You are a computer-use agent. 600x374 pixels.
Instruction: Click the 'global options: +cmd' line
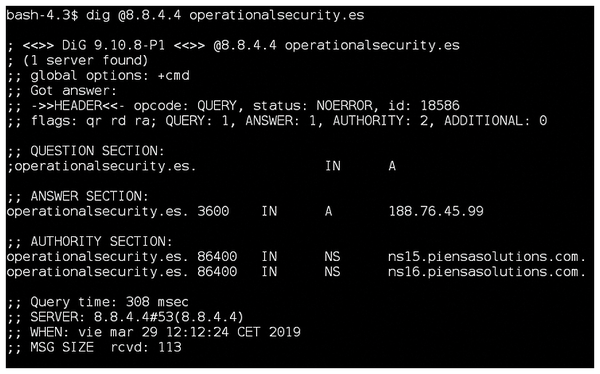tap(98, 76)
